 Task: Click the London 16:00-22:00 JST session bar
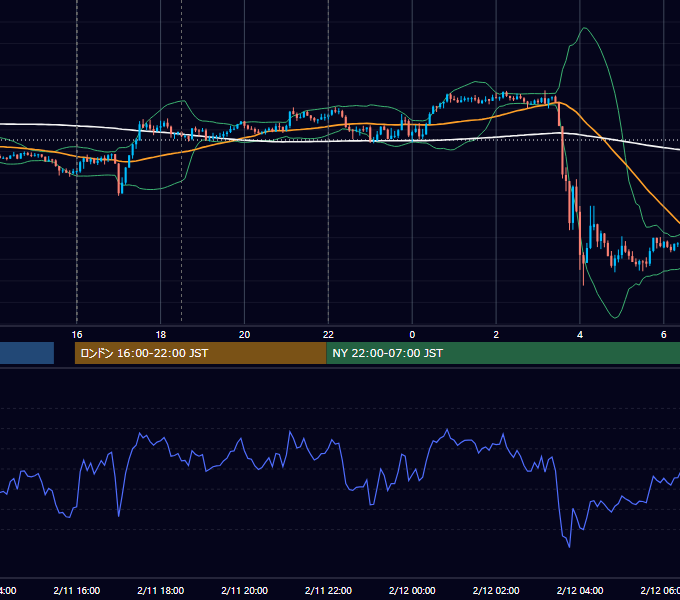click(200, 353)
